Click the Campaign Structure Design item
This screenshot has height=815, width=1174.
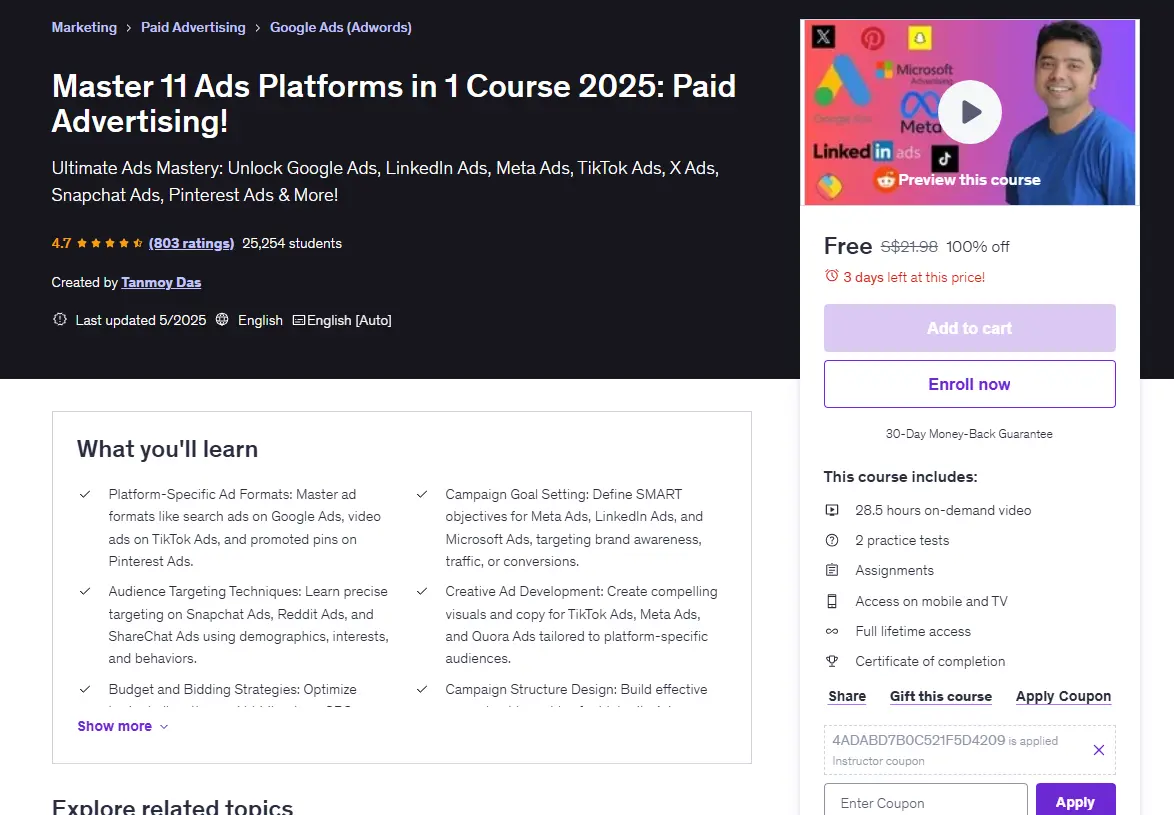coord(576,689)
